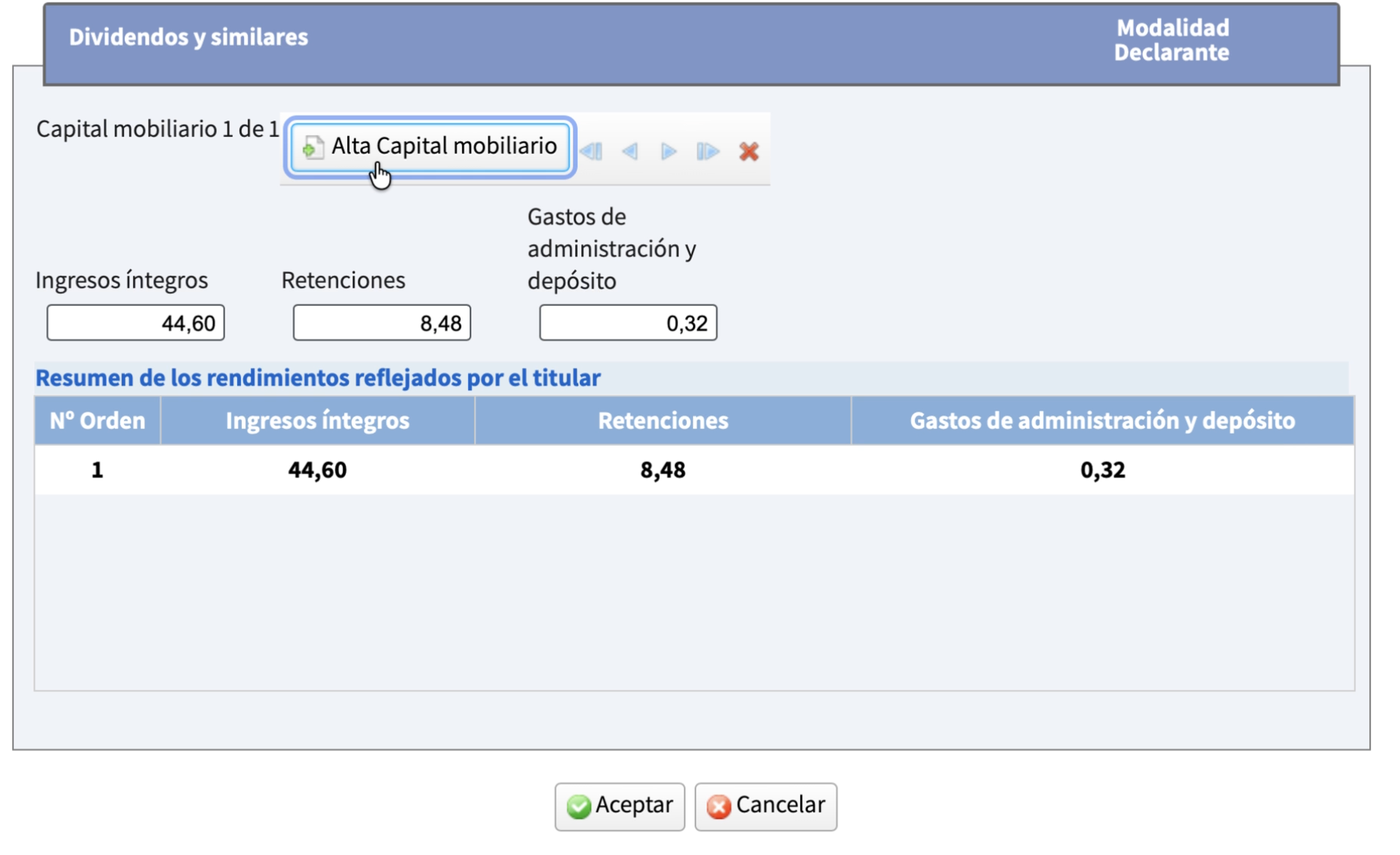Select the Retenciones input showing 8,48
The height and width of the screenshot is (855, 1400).
(x=382, y=323)
